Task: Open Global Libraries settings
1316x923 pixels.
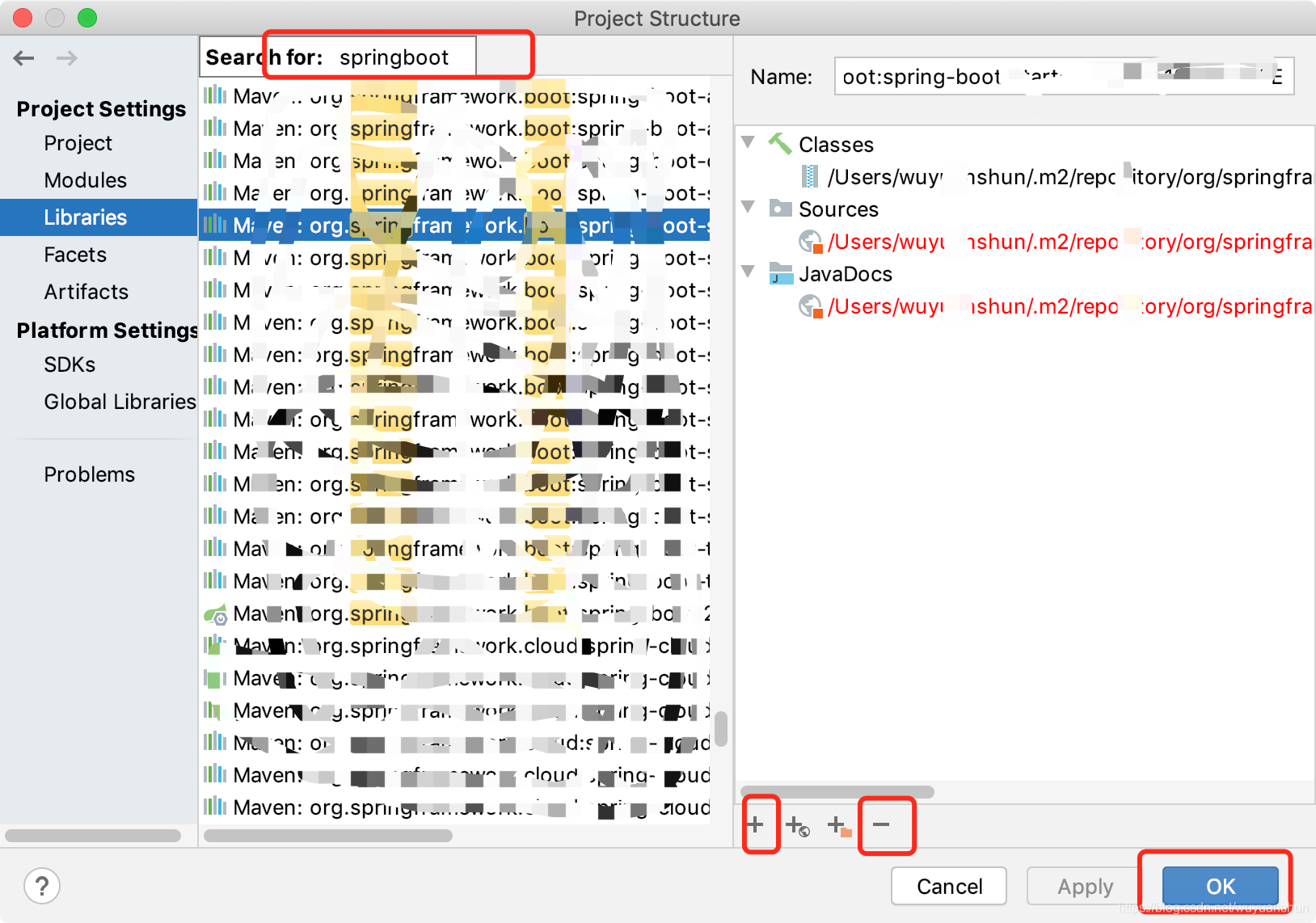Action: [x=120, y=402]
